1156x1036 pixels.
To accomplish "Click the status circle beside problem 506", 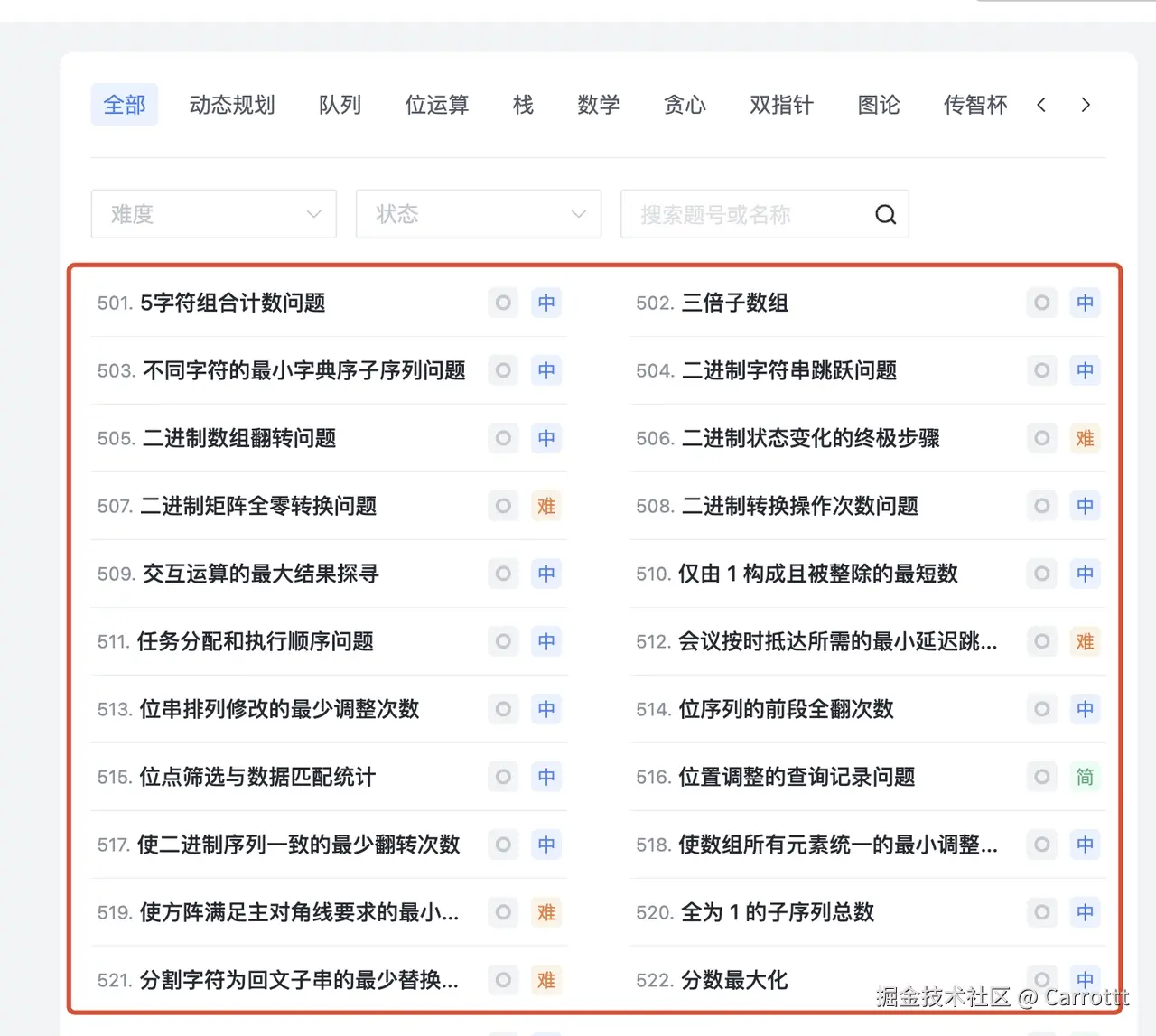I will (1041, 438).
